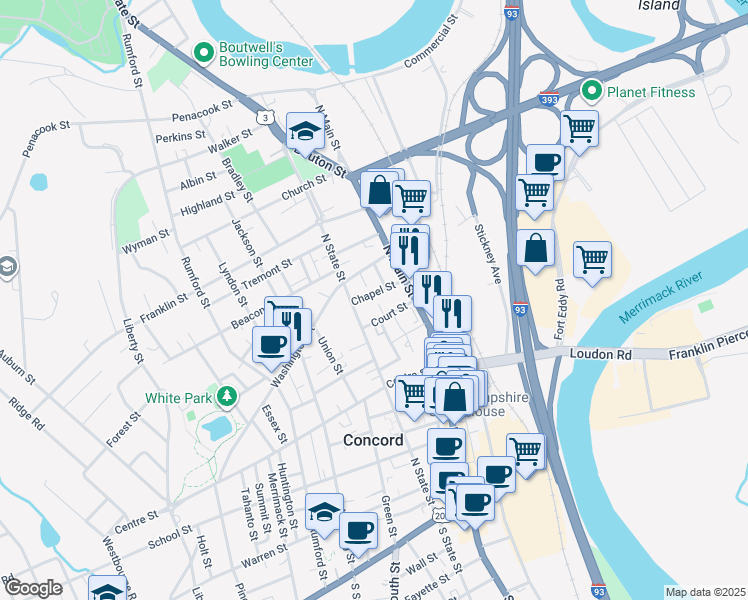This screenshot has height=600, width=748.
Task: Click the Map data ©2025 attribution
Action: 706,593
